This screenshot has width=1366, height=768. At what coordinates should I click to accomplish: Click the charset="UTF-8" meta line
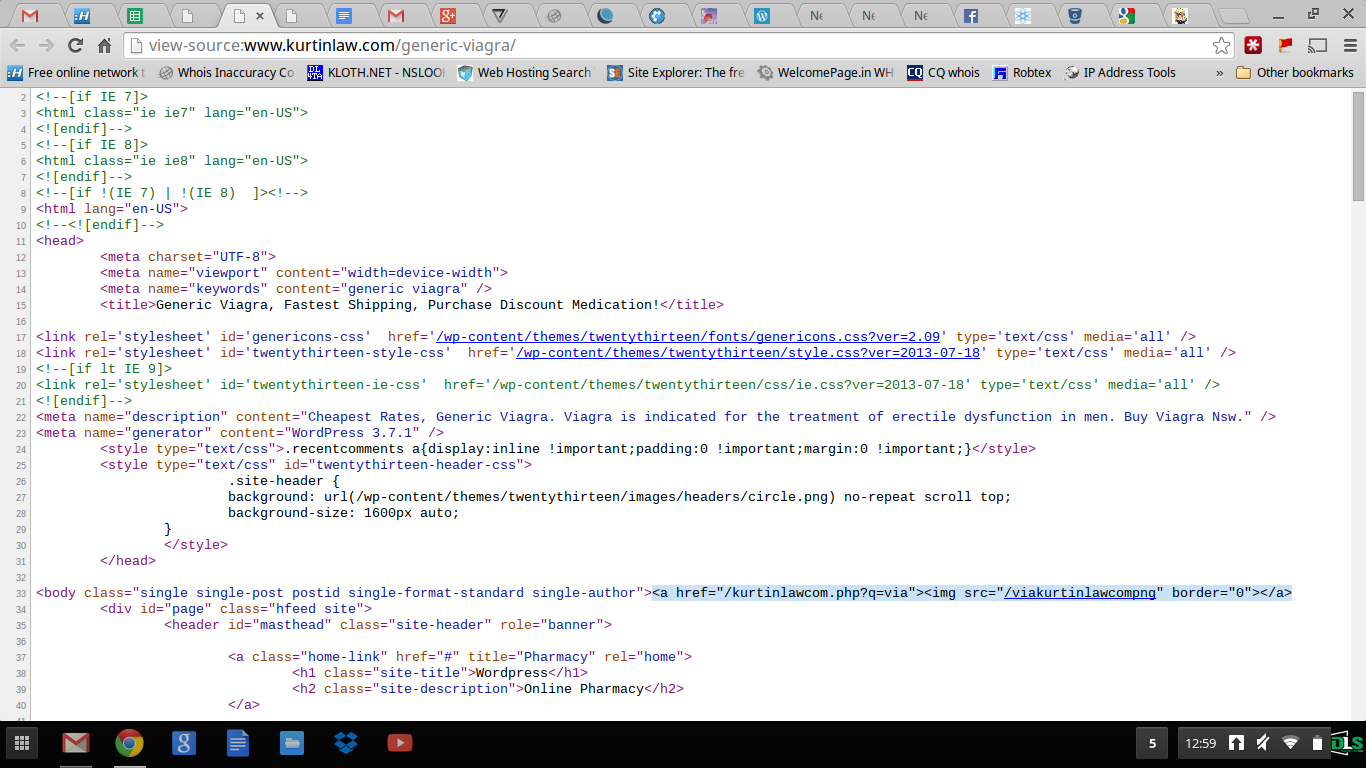pos(188,257)
